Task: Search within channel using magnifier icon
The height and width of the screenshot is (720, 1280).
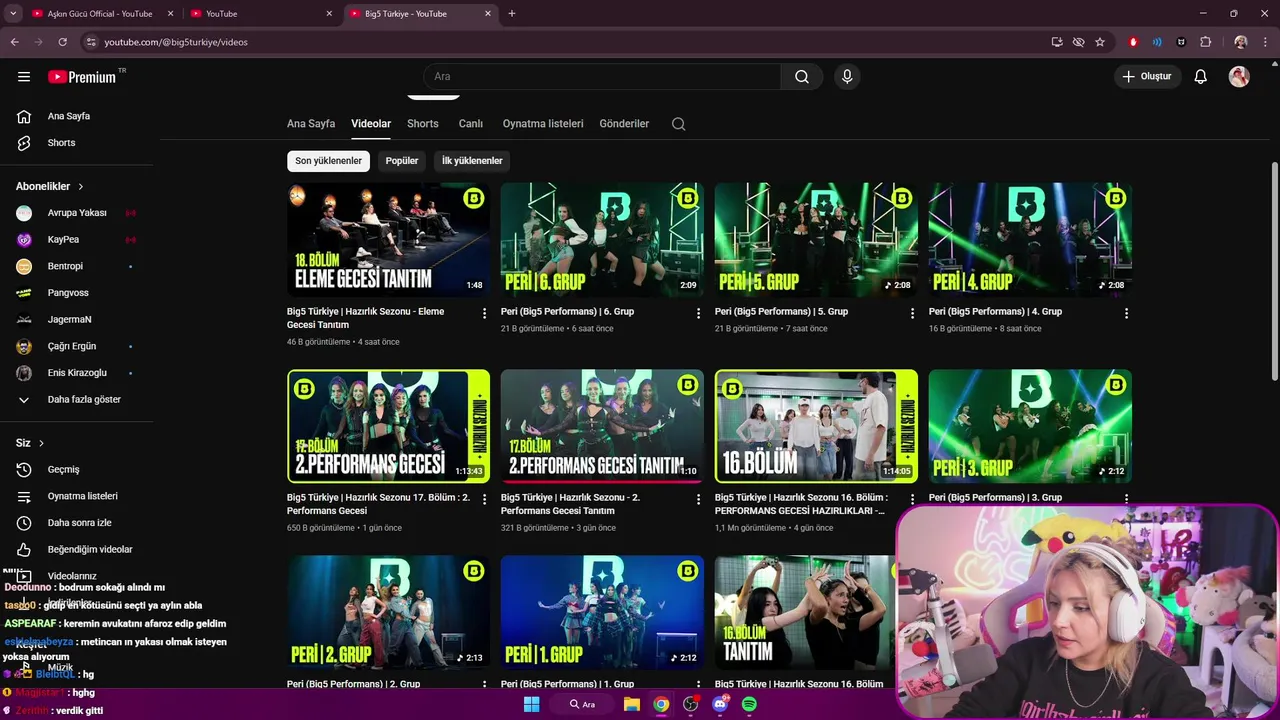Action: (x=678, y=124)
